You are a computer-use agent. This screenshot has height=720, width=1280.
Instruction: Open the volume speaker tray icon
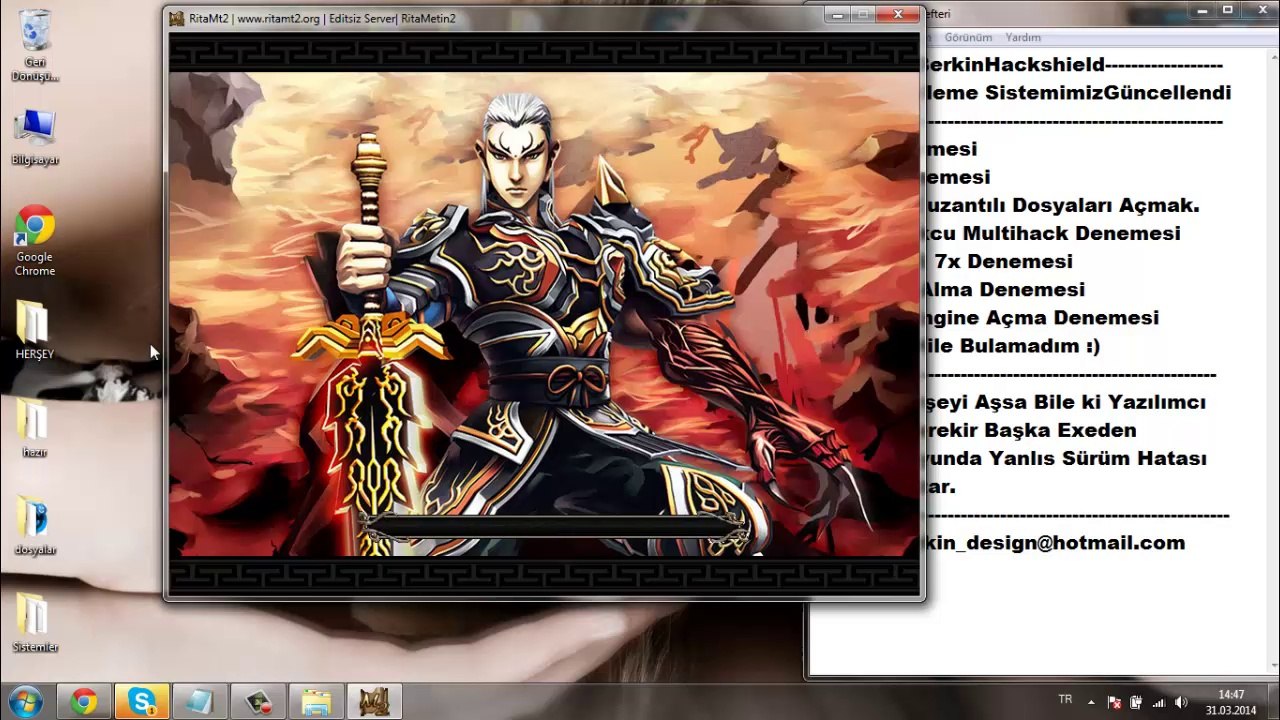(x=1180, y=702)
